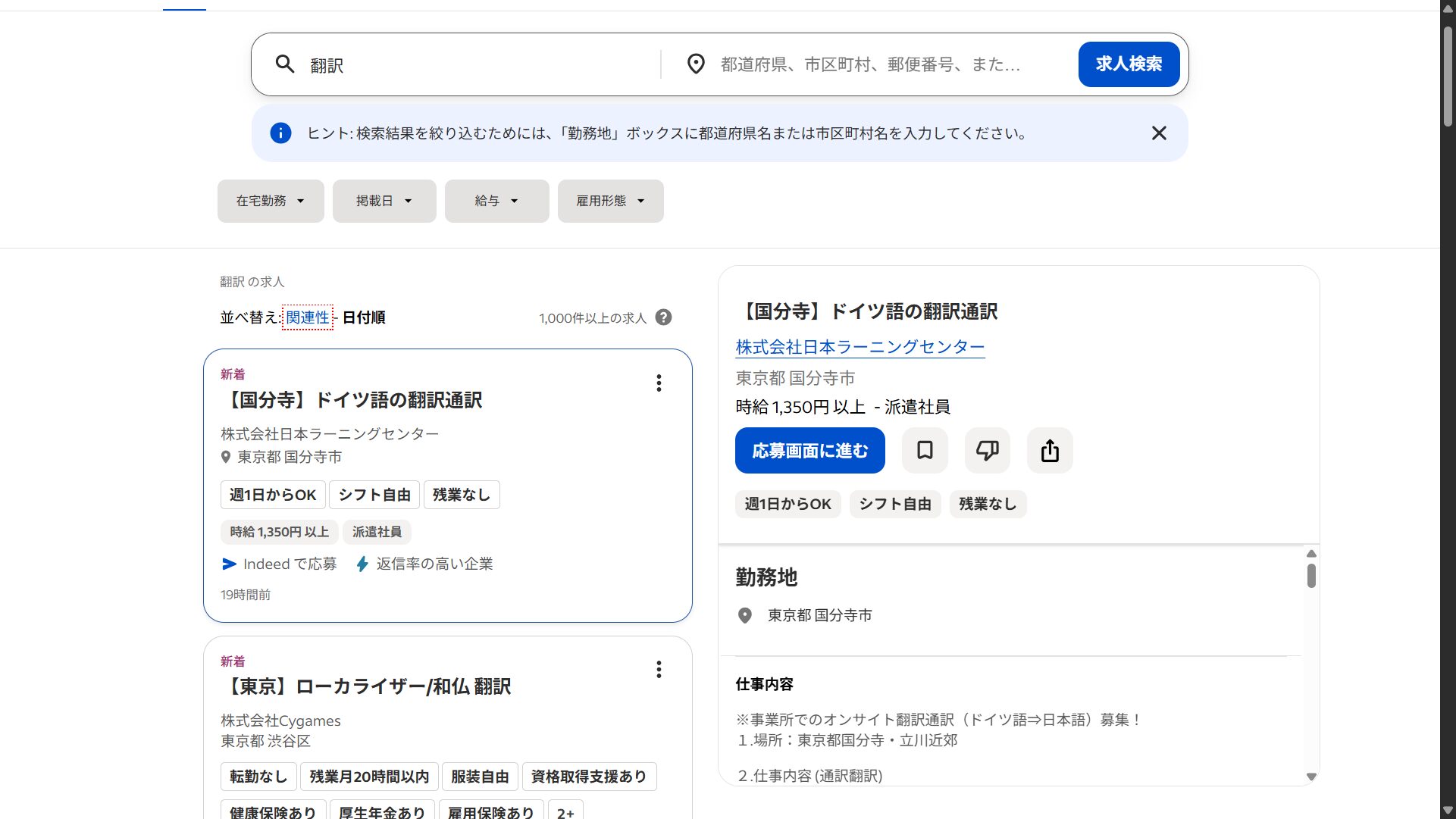Open the 雇用形態 dropdown
Screen dimensions: 1456x819
[610, 201]
